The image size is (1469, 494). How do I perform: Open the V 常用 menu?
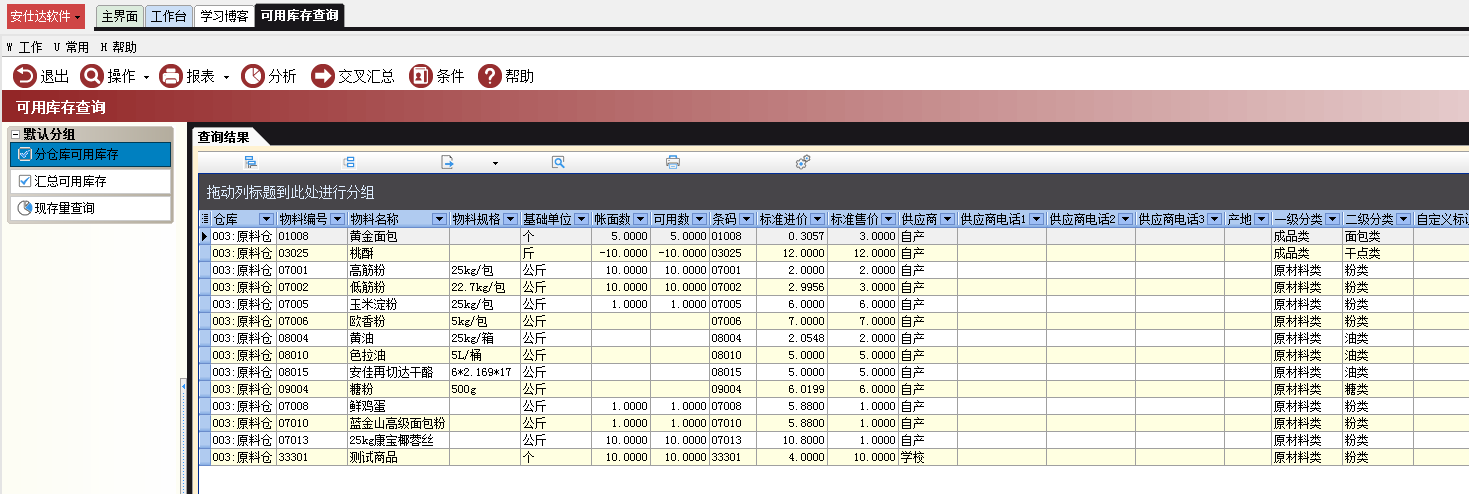(x=71, y=47)
